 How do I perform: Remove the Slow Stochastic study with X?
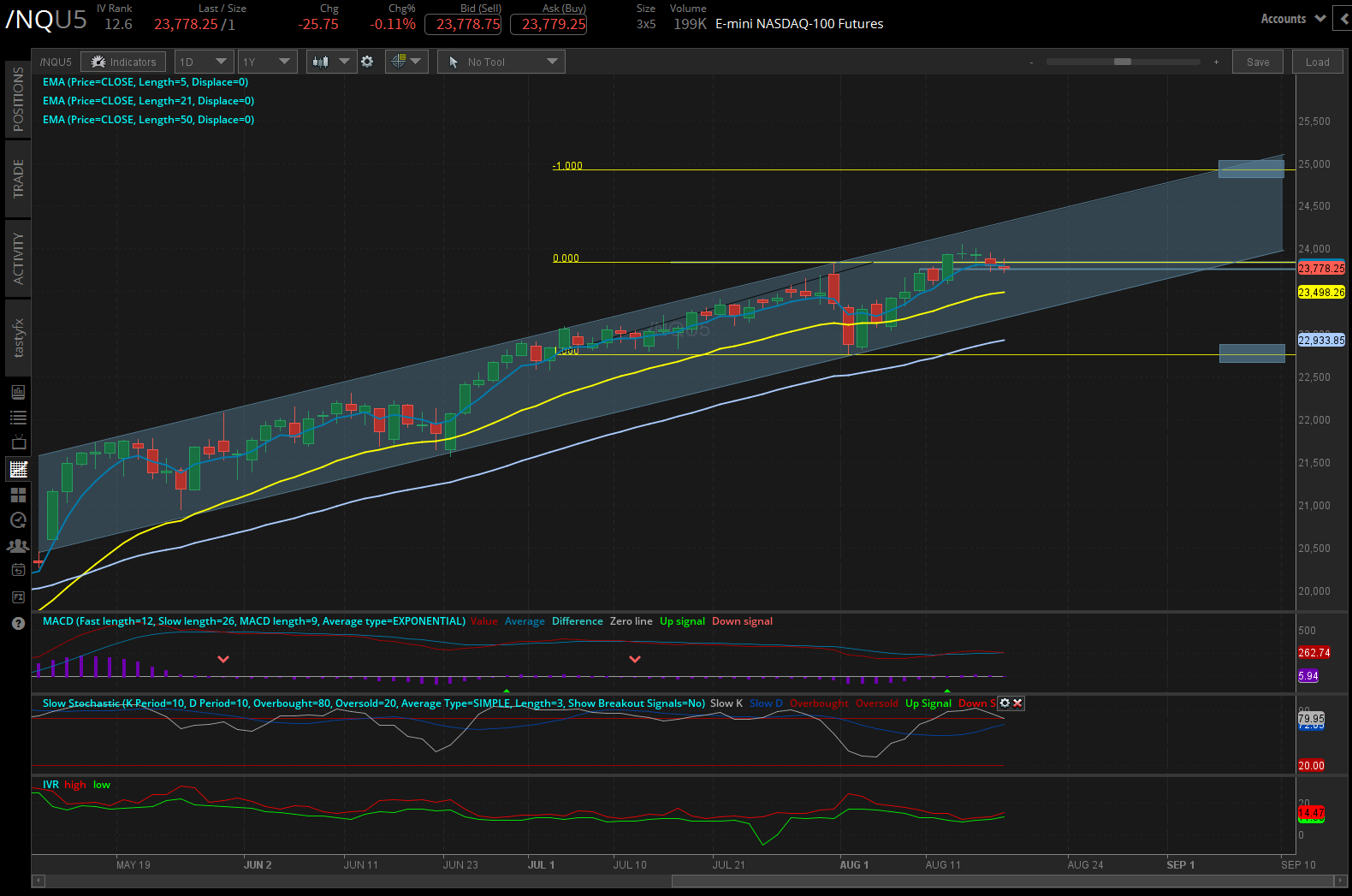(x=1017, y=703)
